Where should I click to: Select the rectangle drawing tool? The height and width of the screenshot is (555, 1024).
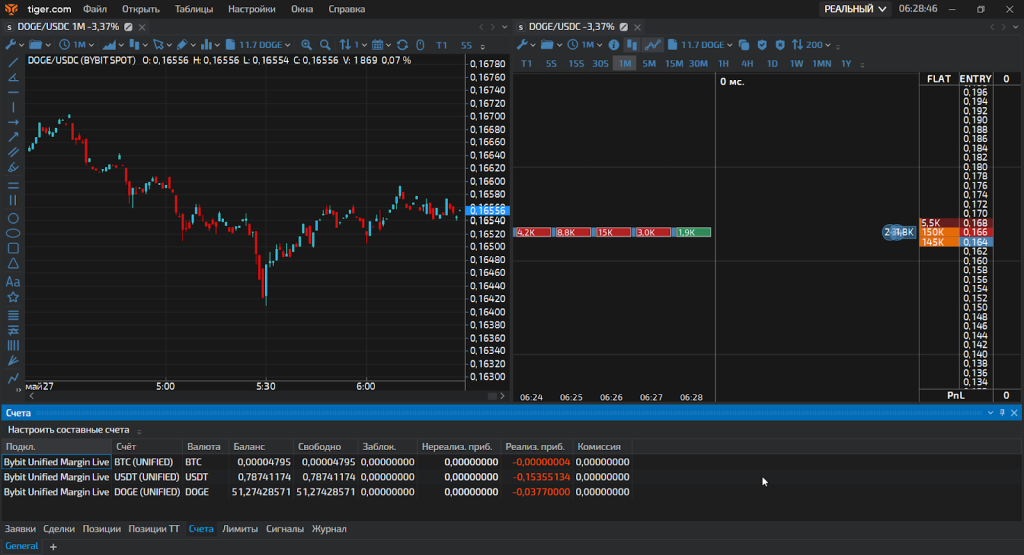(x=13, y=249)
